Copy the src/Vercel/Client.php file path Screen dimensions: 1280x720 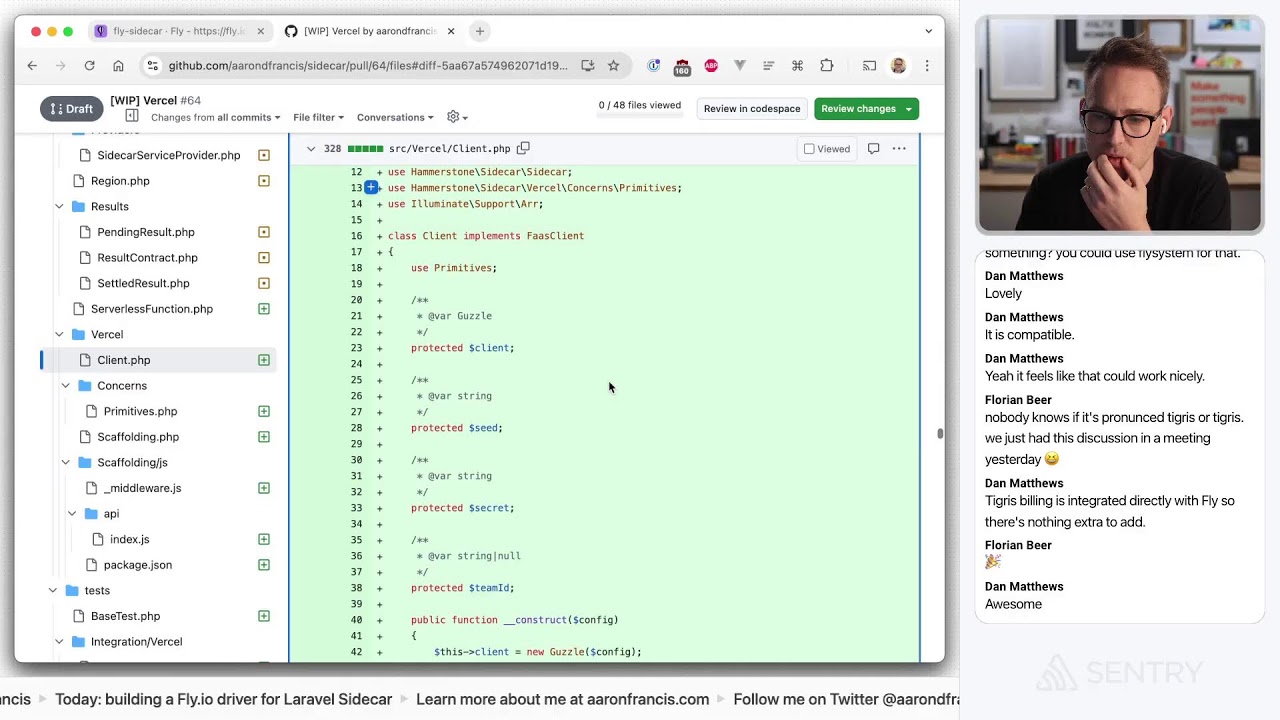click(x=523, y=148)
